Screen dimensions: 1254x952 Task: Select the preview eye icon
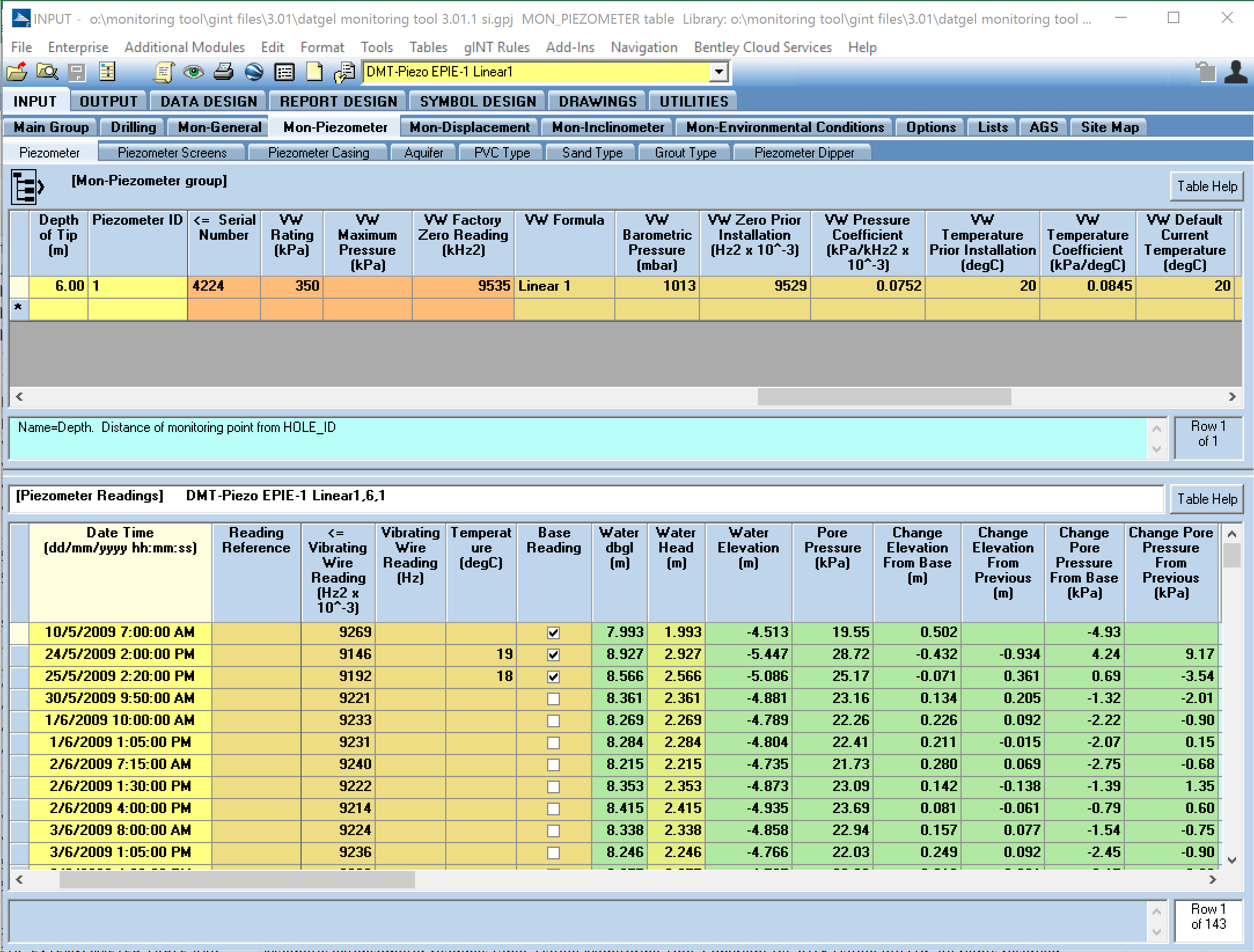(x=194, y=72)
